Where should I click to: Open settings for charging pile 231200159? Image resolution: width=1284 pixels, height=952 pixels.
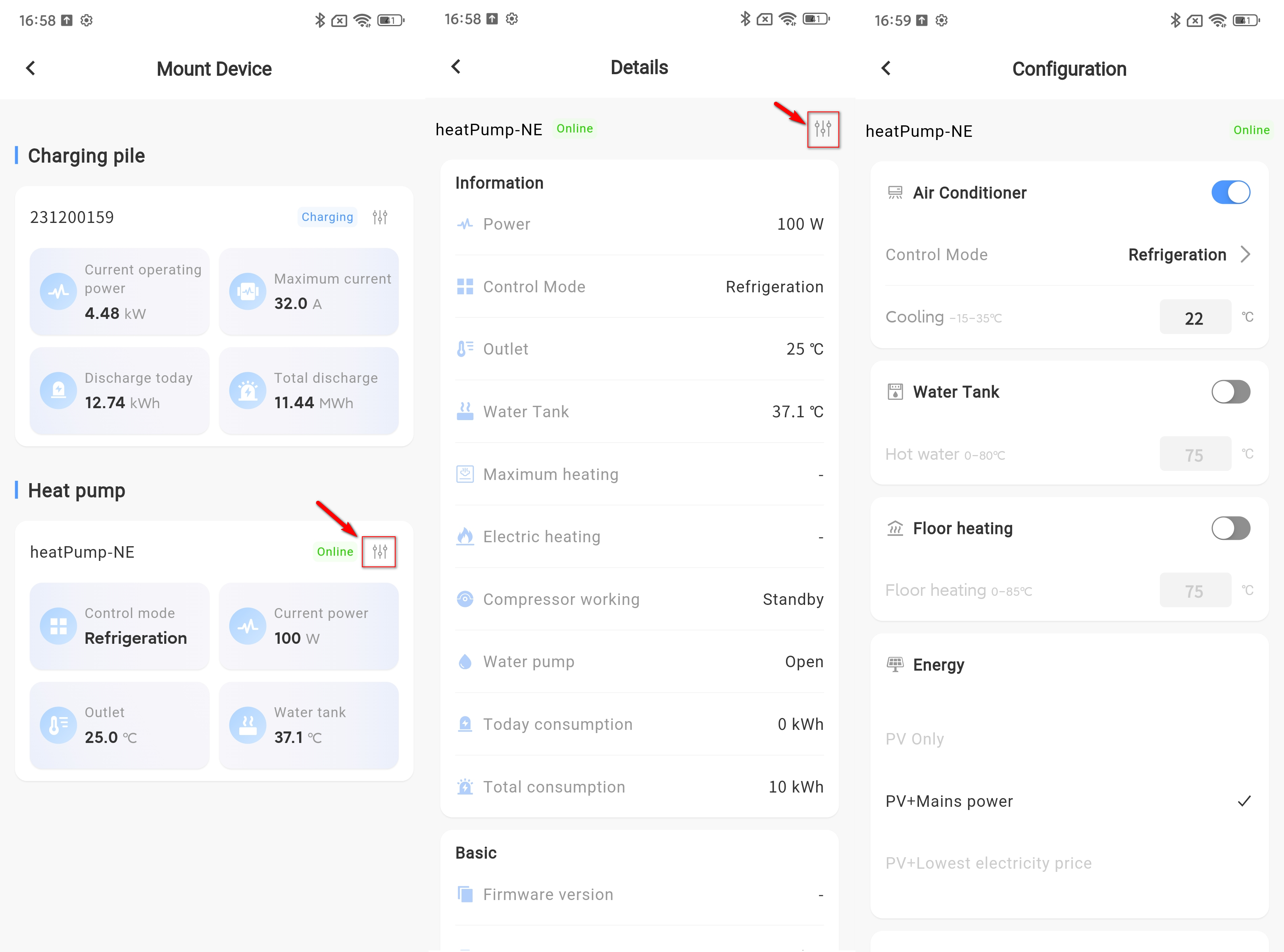[x=379, y=217]
